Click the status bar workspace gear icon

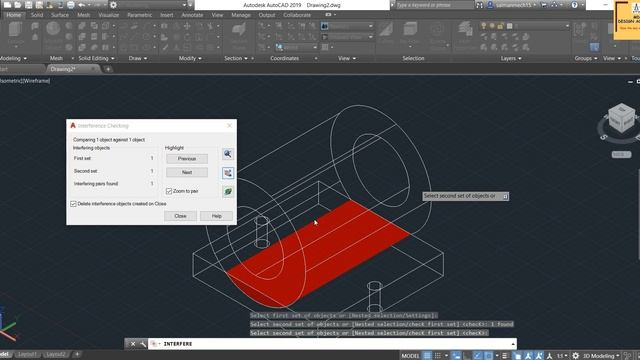pos(576,356)
